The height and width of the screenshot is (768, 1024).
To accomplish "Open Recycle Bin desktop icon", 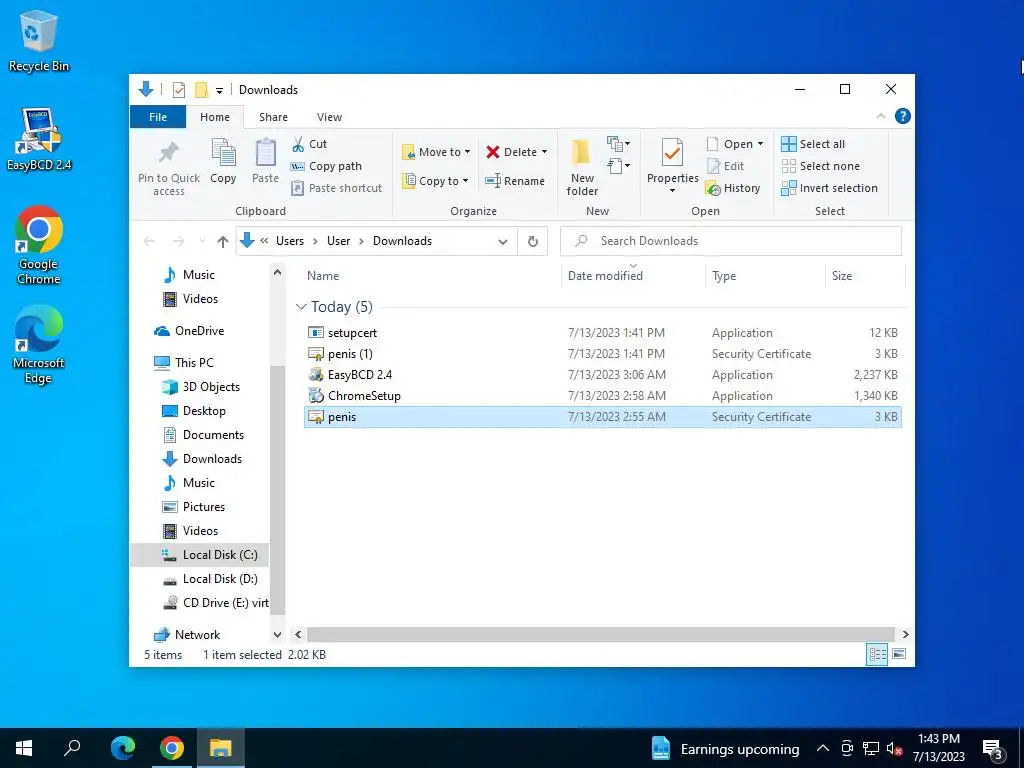I will 39,42.
